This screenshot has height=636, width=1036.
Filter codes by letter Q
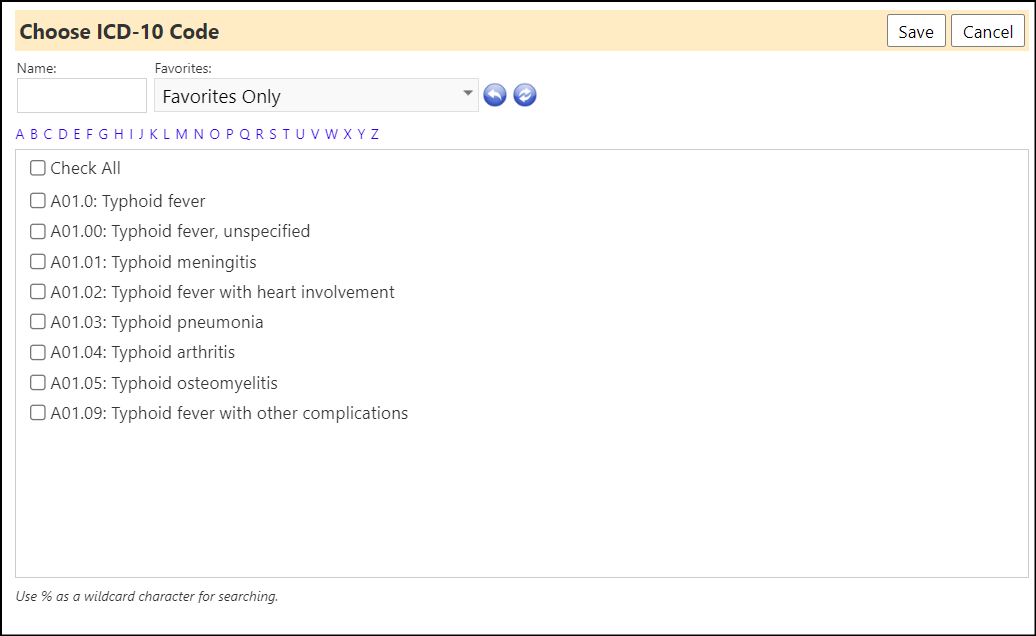pos(244,134)
